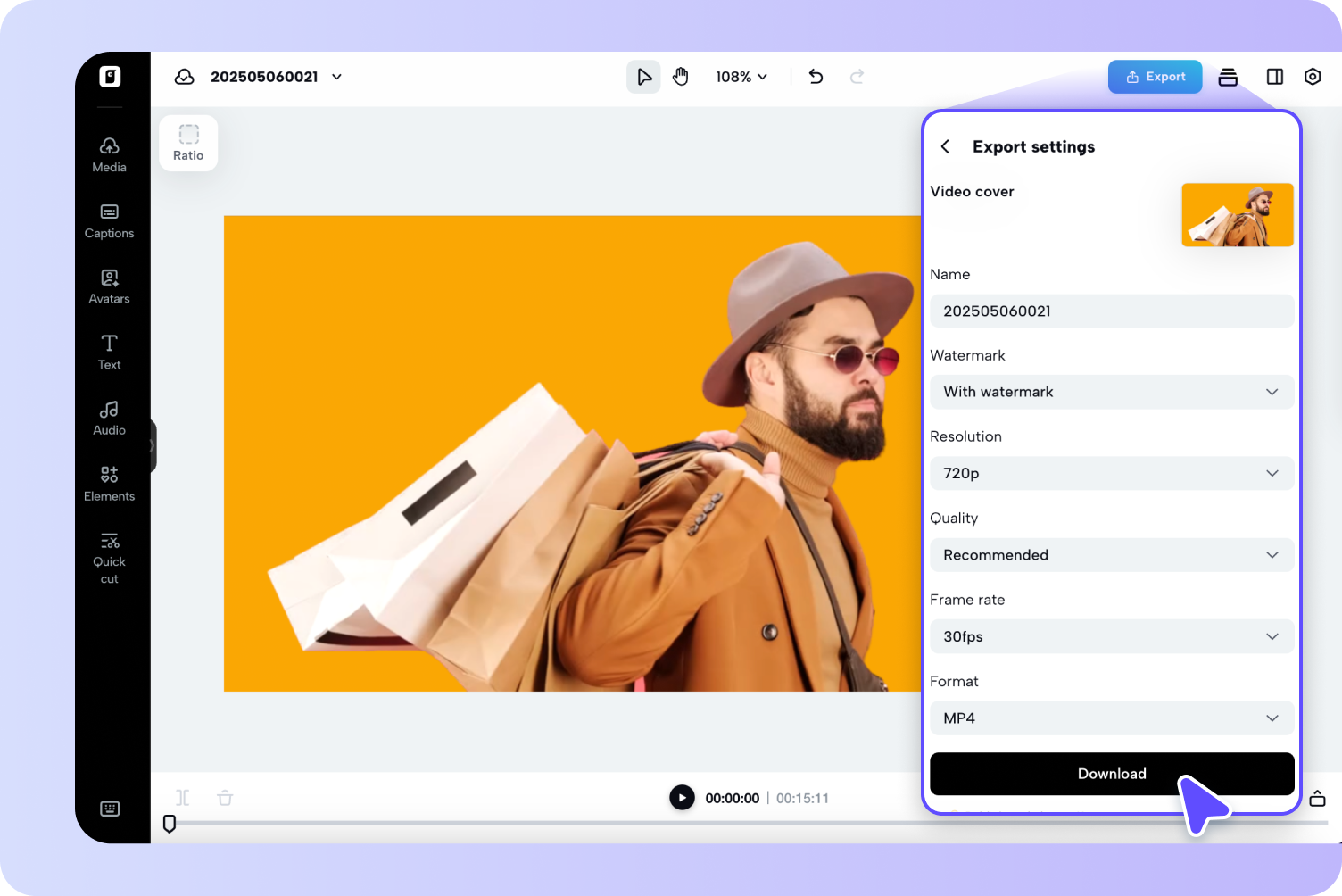This screenshot has width=1342, height=896.
Task: Open the Quick cut tool
Action: point(110,558)
